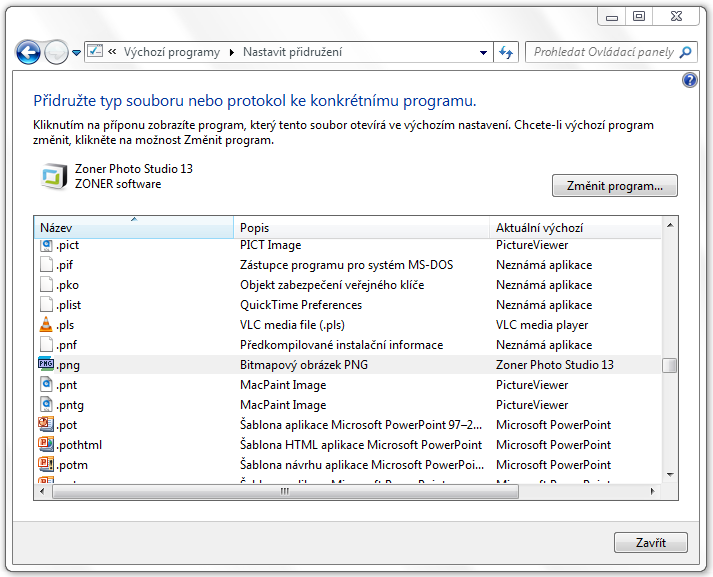Click the Nastavit přidružení breadcrumb

coord(292,52)
